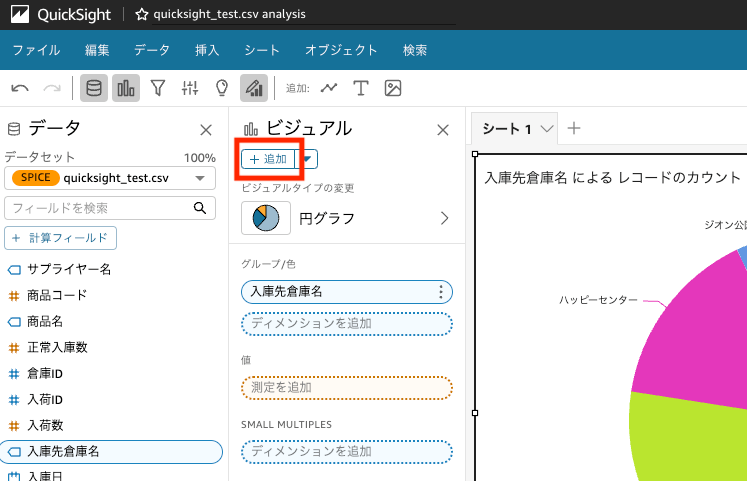This screenshot has width=747, height=481.
Task: Open the 検索 menu
Action: (x=415, y=50)
